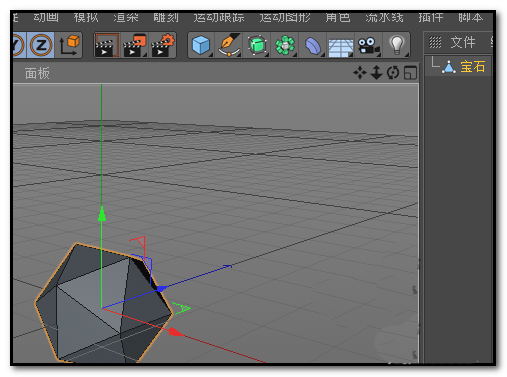507x377 pixels.
Task: Select the spline pen tool
Action: point(229,45)
